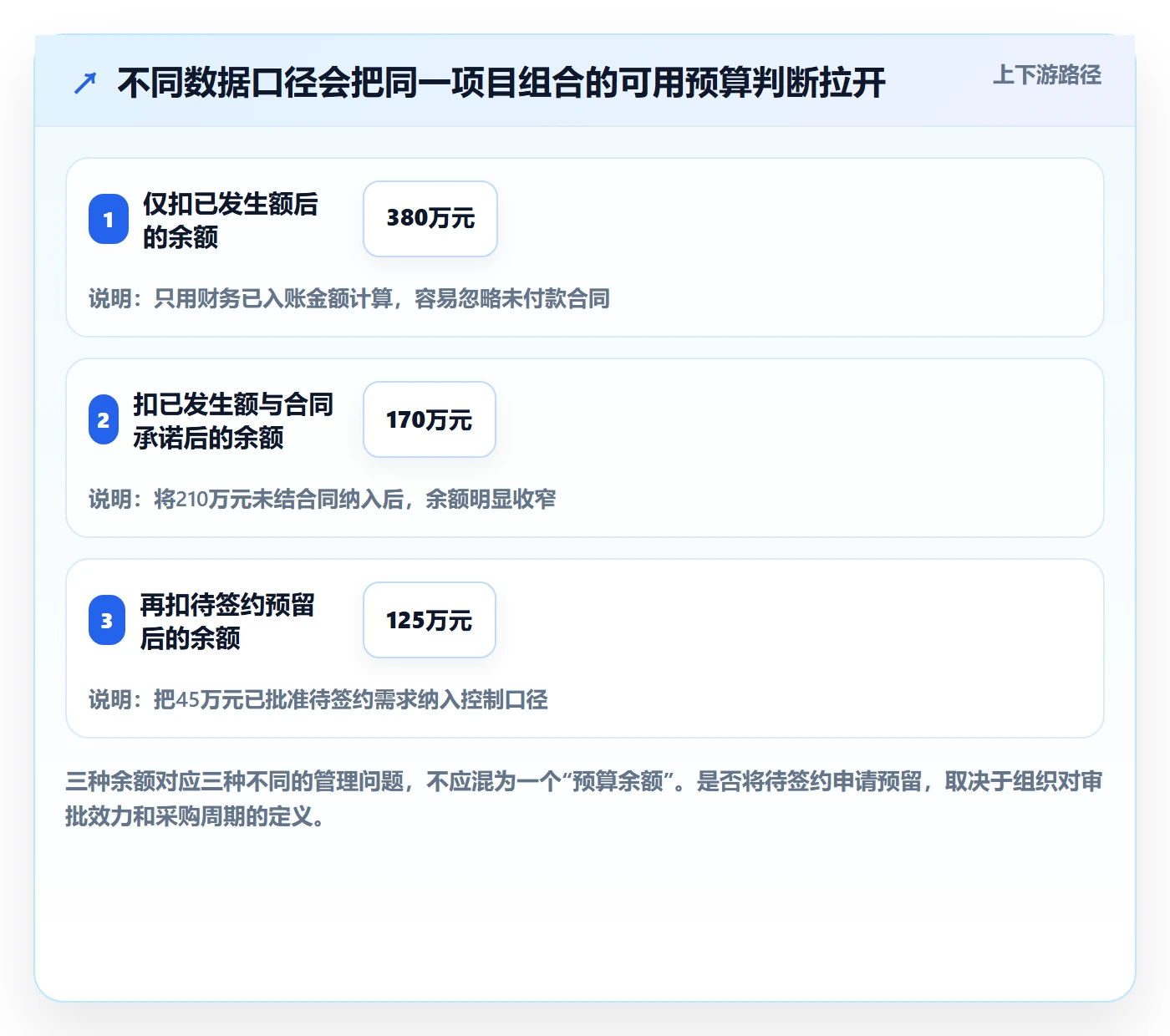The width and height of the screenshot is (1170, 1036).
Task: Click the step number 1 badge
Action: click(109, 220)
